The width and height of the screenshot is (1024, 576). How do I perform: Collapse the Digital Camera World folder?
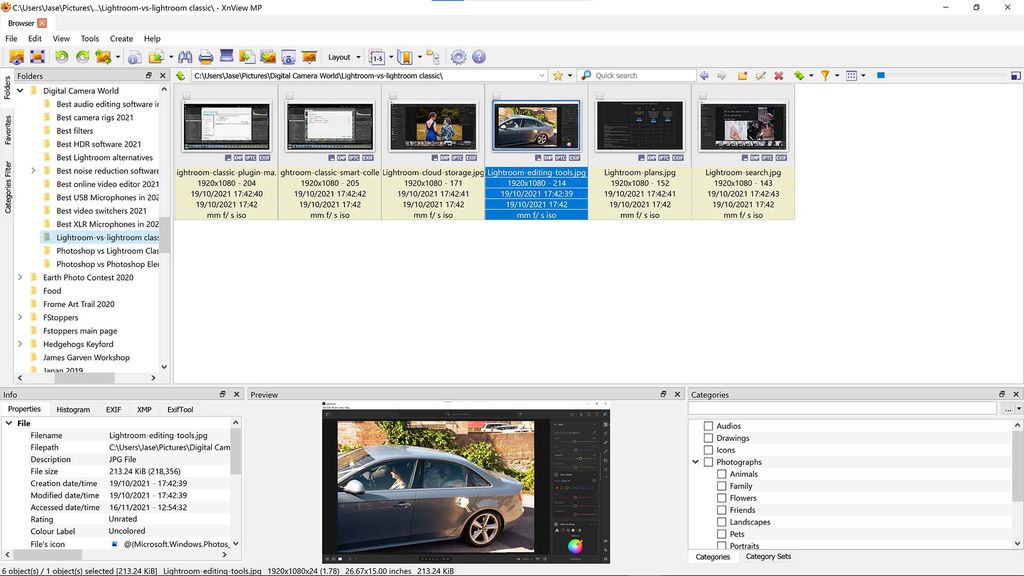[x=21, y=90]
